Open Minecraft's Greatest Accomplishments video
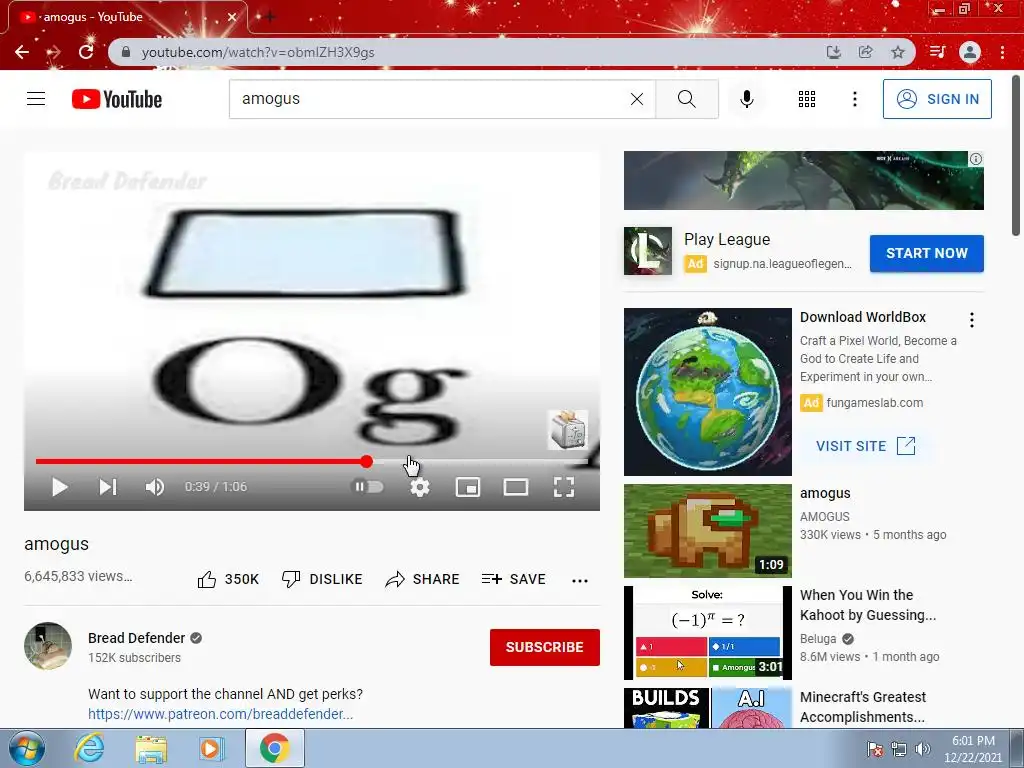Image resolution: width=1024 pixels, height=768 pixels. click(x=862, y=707)
